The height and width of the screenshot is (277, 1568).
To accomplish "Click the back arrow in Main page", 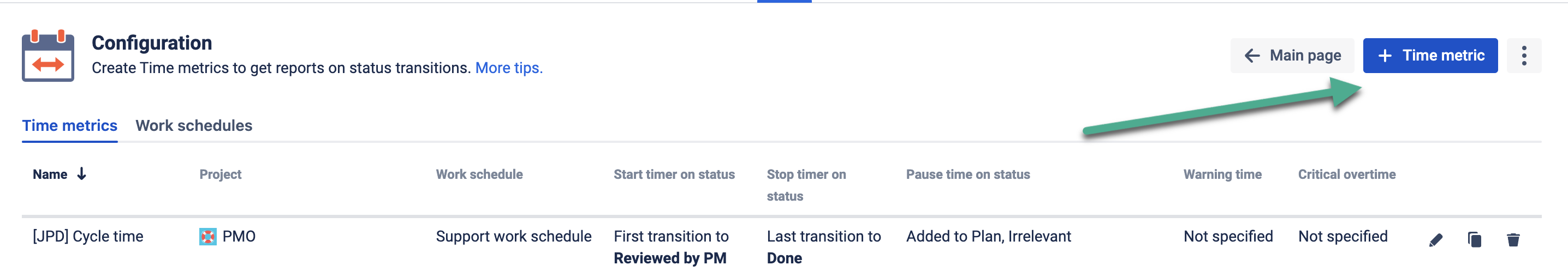I will [x=1252, y=56].
